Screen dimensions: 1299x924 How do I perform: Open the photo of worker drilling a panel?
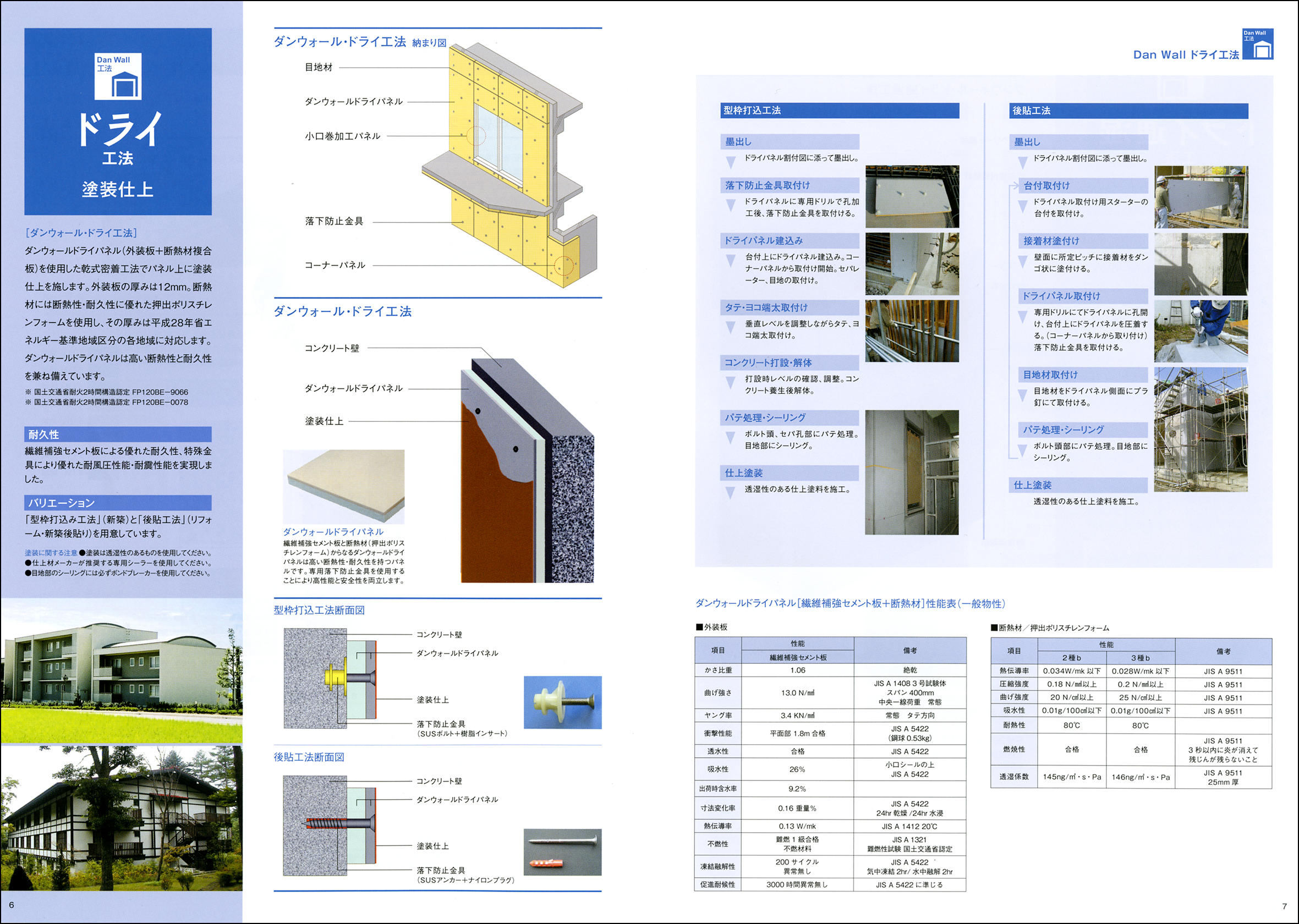click(1201, 332)
